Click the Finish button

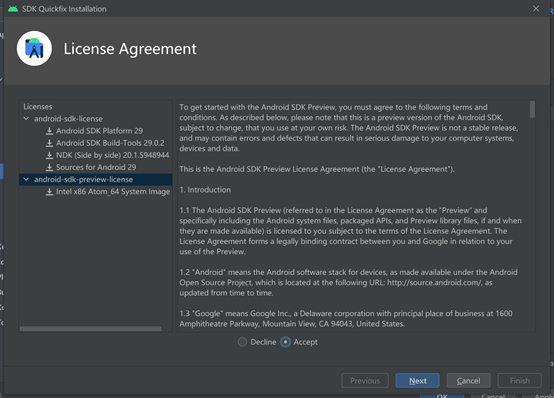(519, 381)
